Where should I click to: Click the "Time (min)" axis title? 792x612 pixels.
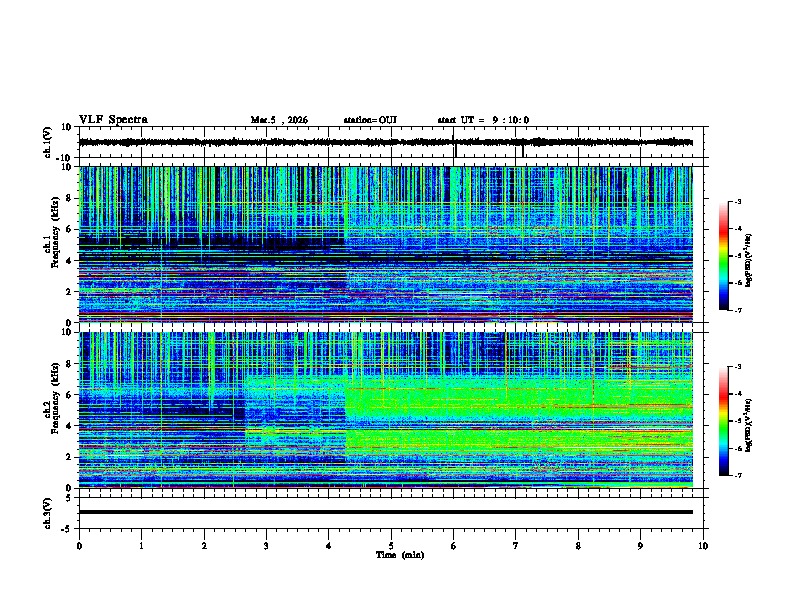[400, 555]
